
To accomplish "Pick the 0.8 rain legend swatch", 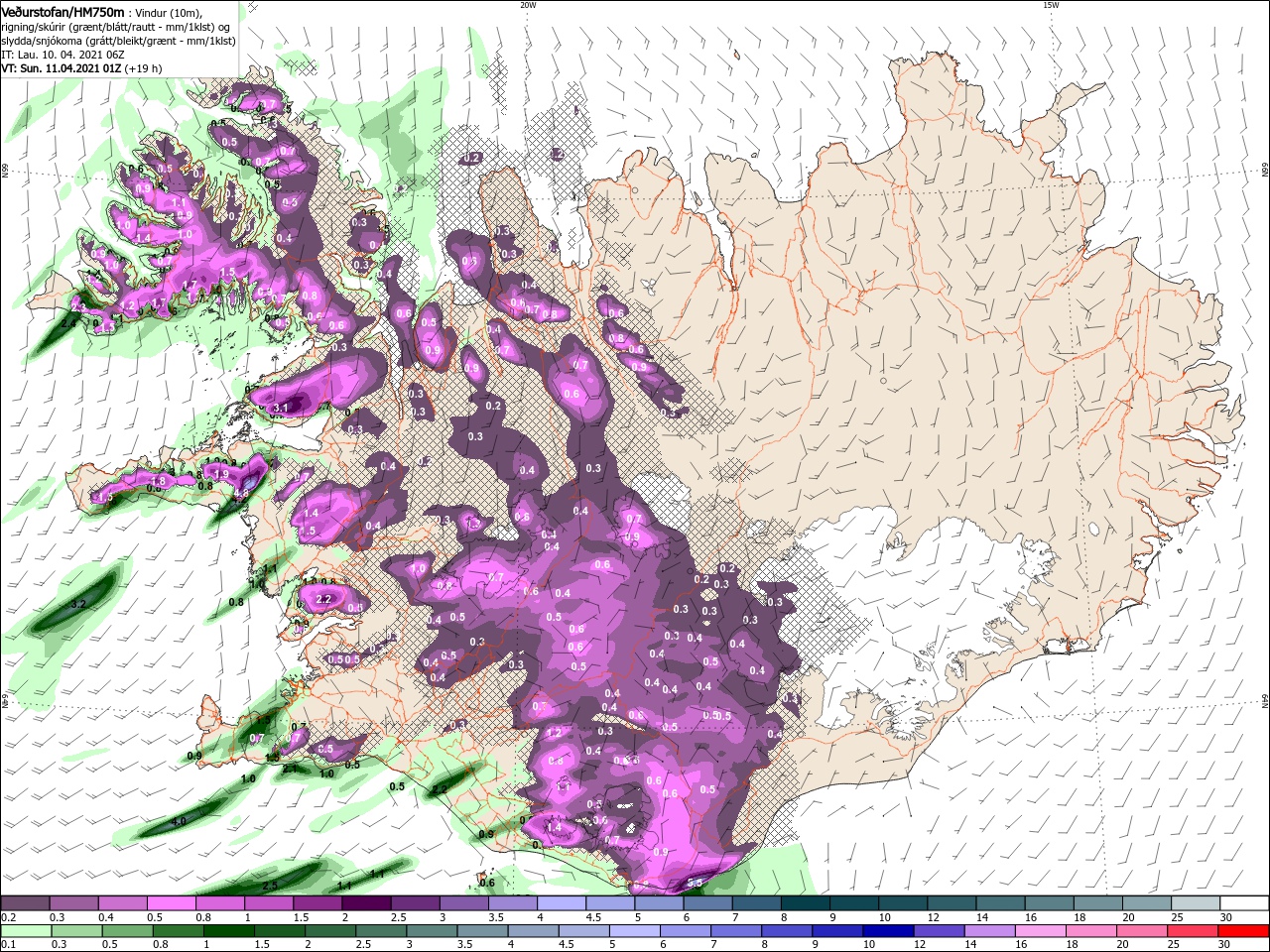I will (x=179, y=931).
